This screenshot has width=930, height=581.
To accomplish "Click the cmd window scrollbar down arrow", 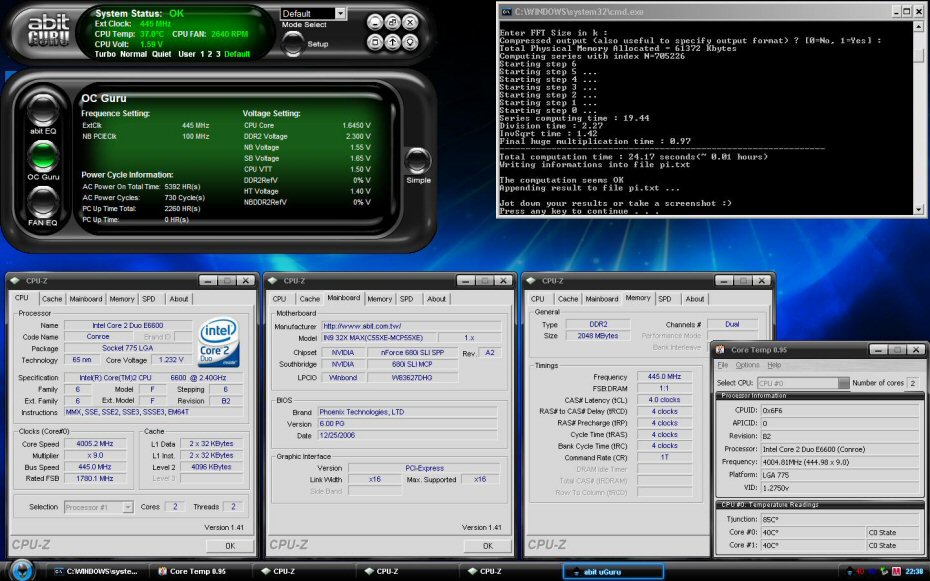I will 919,209.
